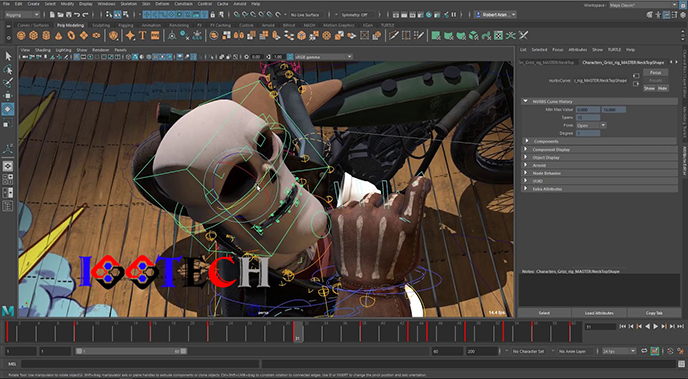Create a polygon sphere from the shelf
The width and height of the screenshot is (688, 379).
click(x=21, y=36)
